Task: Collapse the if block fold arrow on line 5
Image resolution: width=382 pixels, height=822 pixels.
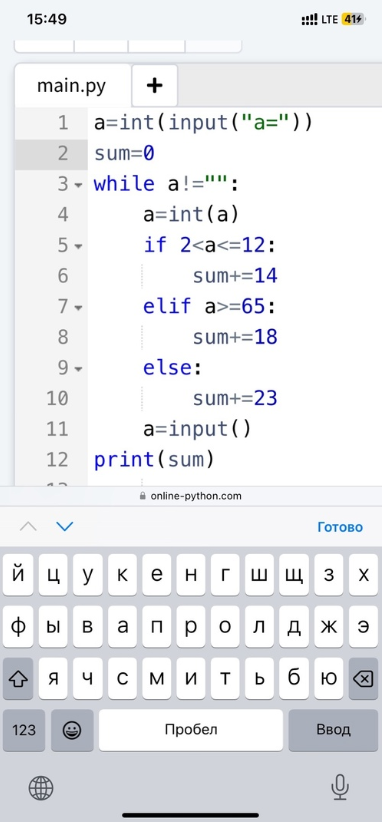Action: pyautogui.click(x=78, y=246)
